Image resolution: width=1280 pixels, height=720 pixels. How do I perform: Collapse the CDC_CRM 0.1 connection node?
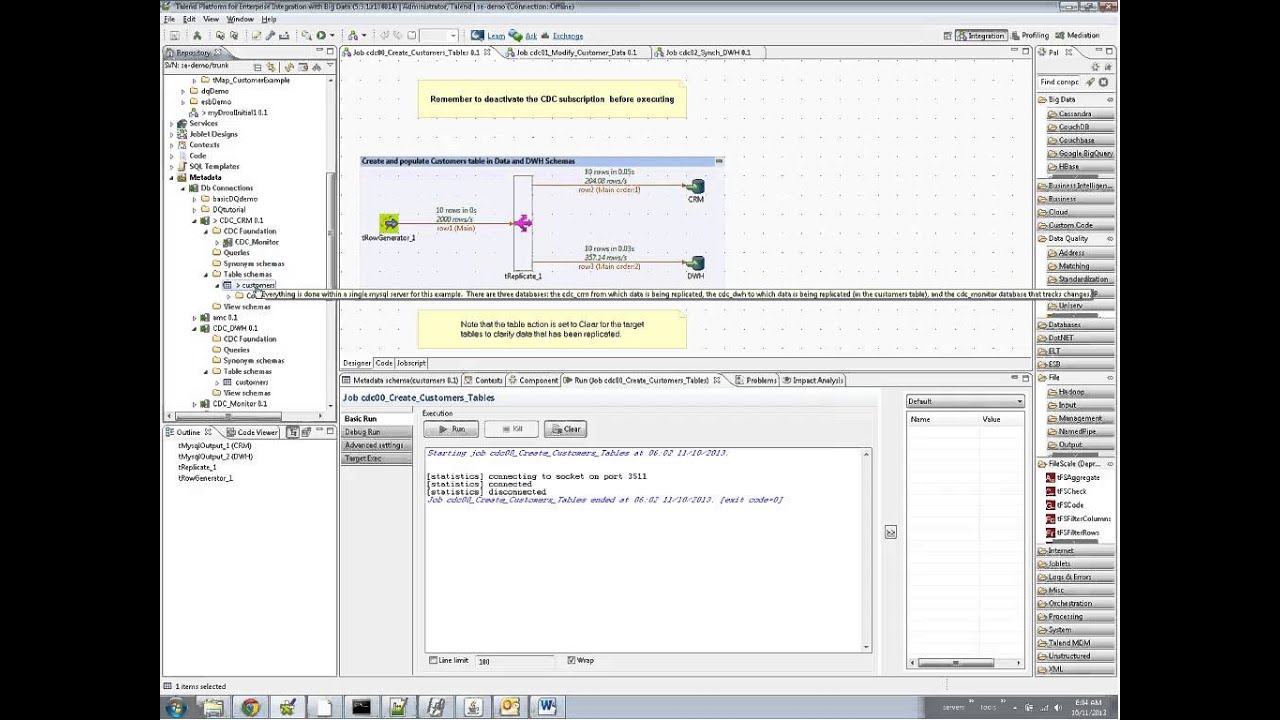point(194,220)
